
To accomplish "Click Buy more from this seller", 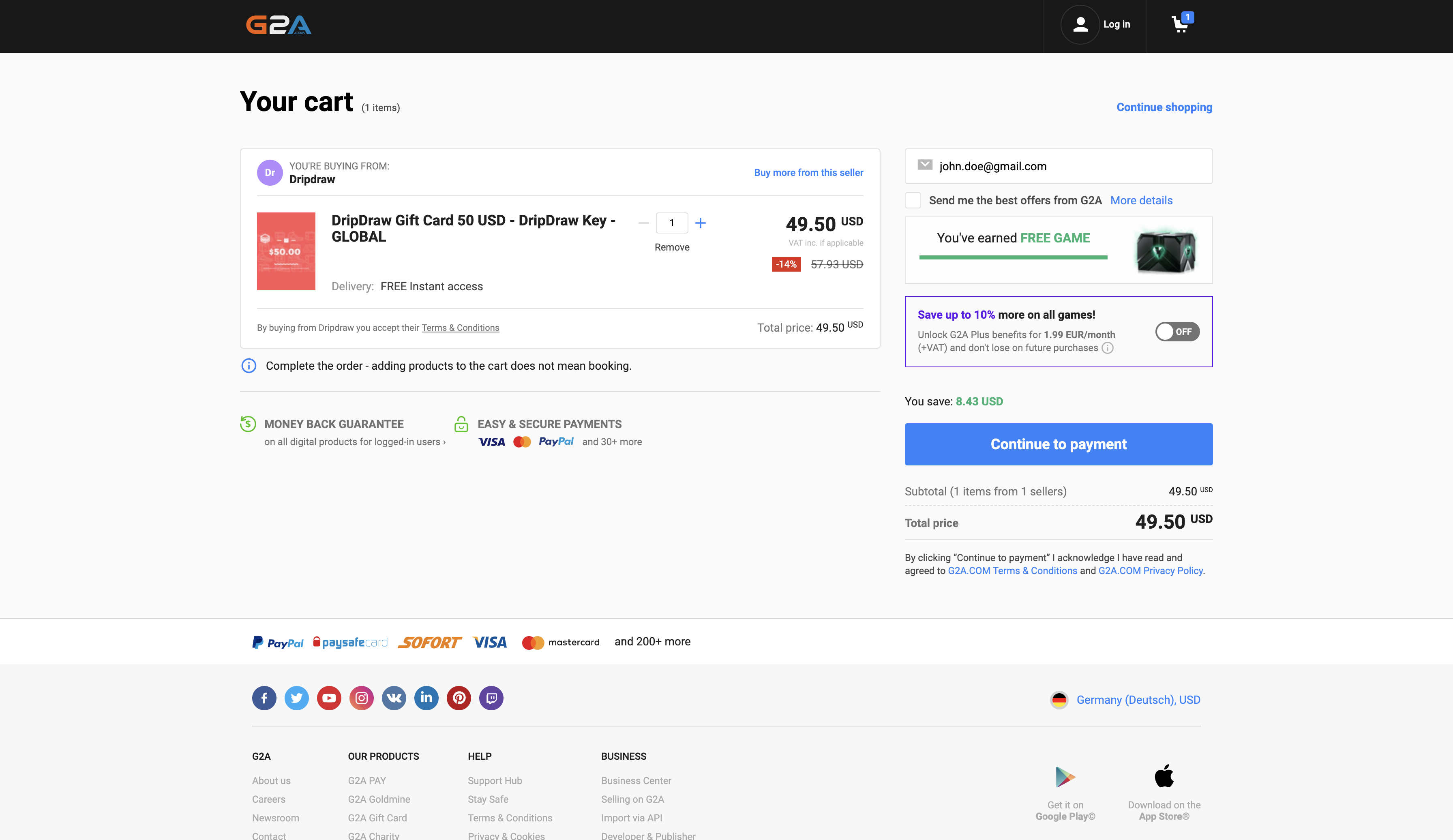I will [x=808, y=172].
